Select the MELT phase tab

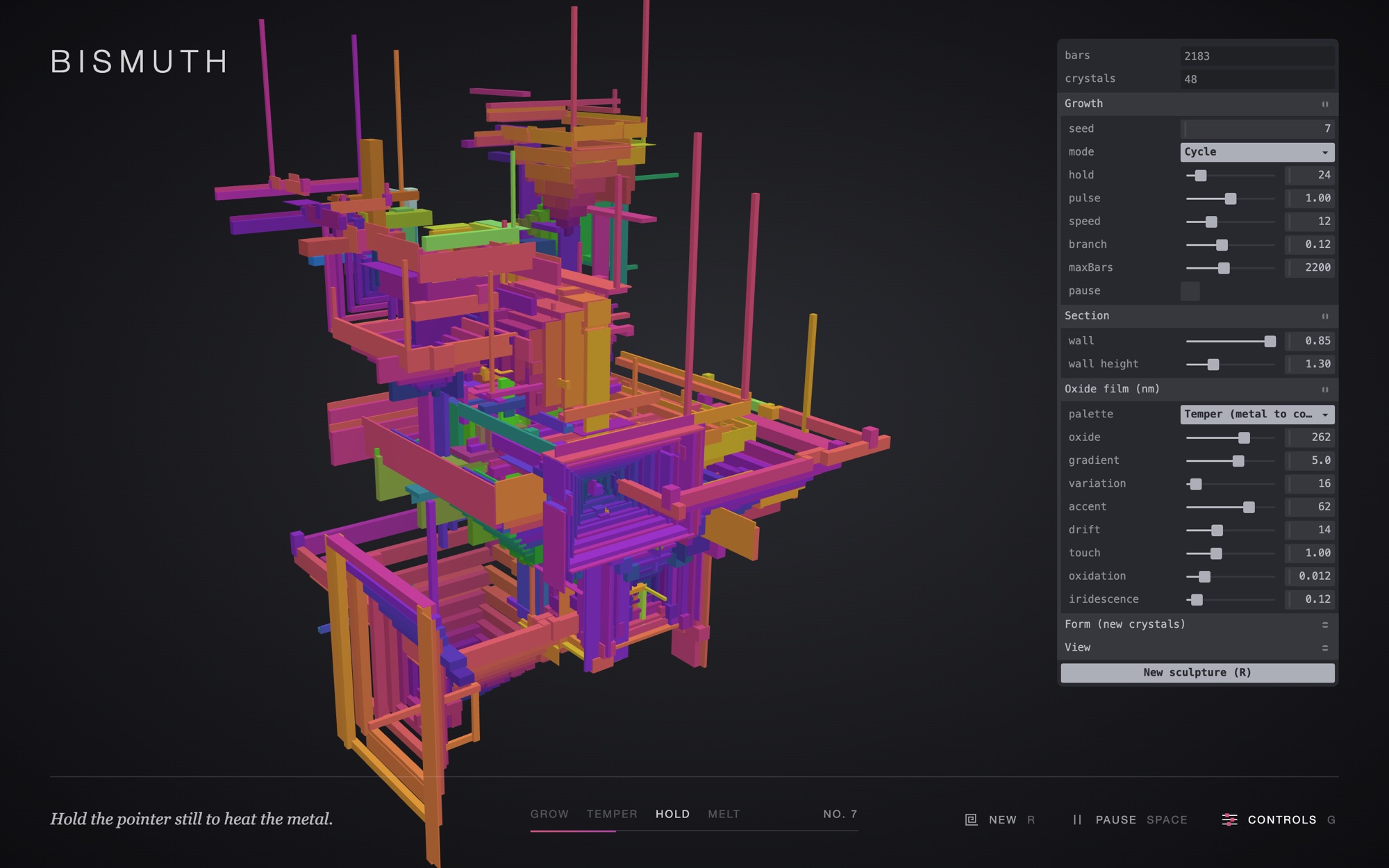pos(724,814)
